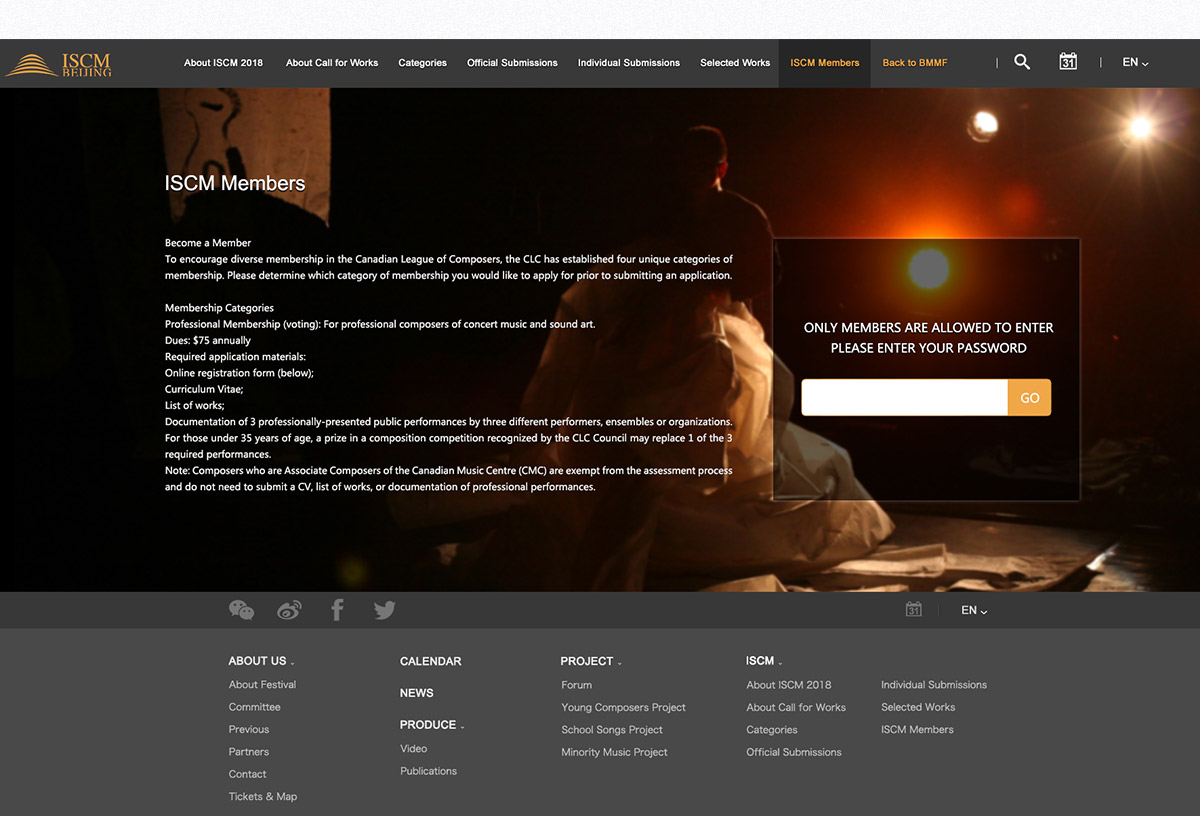The height and width of the screenshot is (816, 1200).
Task: Collapse the ABOUT US footer section
Action: click(x=261, y=661)
